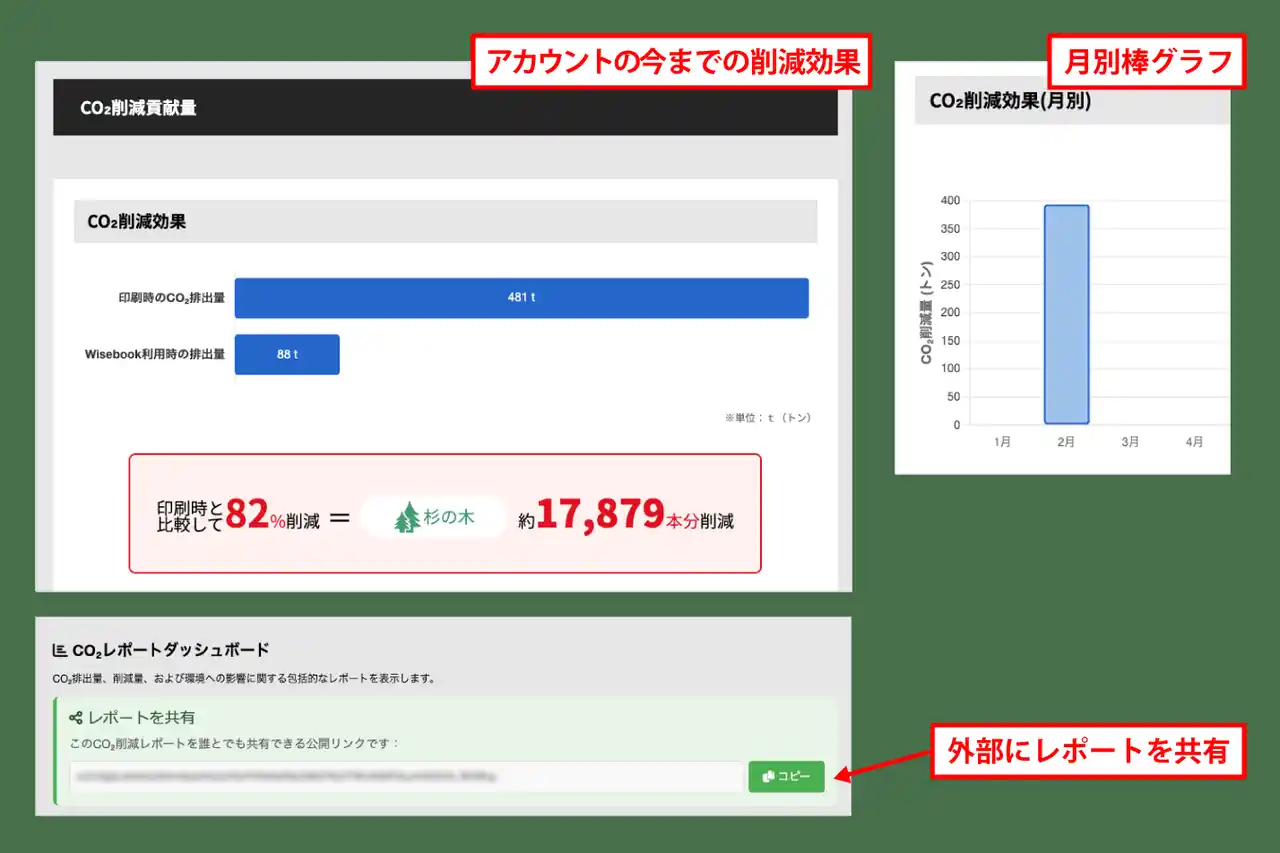Click the blurred public share link field
Viewport: 1280px width, 853px height.
click(406, 777)
